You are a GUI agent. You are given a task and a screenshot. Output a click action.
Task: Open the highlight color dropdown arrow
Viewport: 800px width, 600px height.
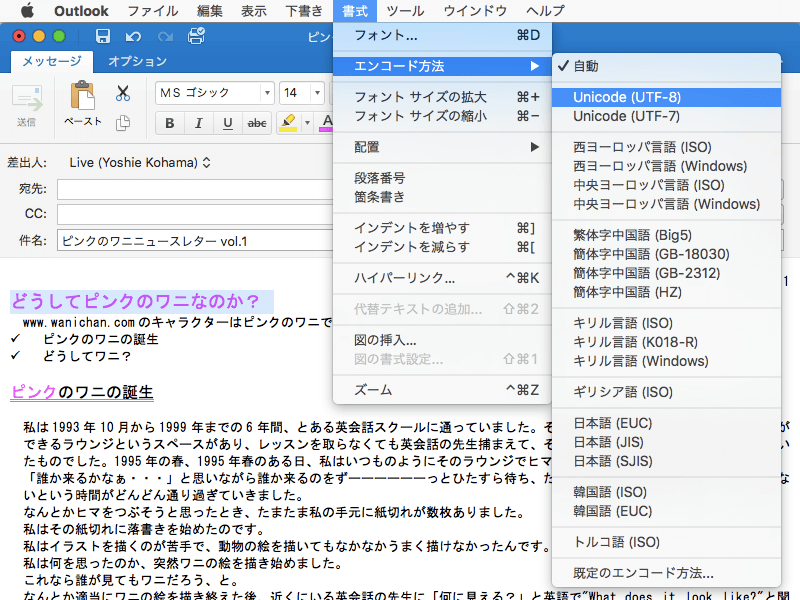[307, 123]
